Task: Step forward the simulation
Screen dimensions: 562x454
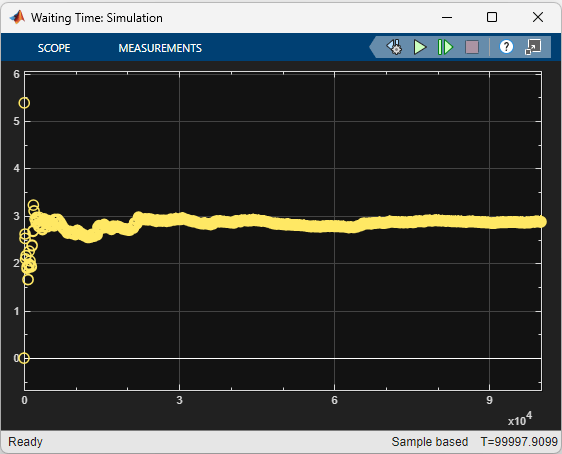Action: click(x=445, y=47)
